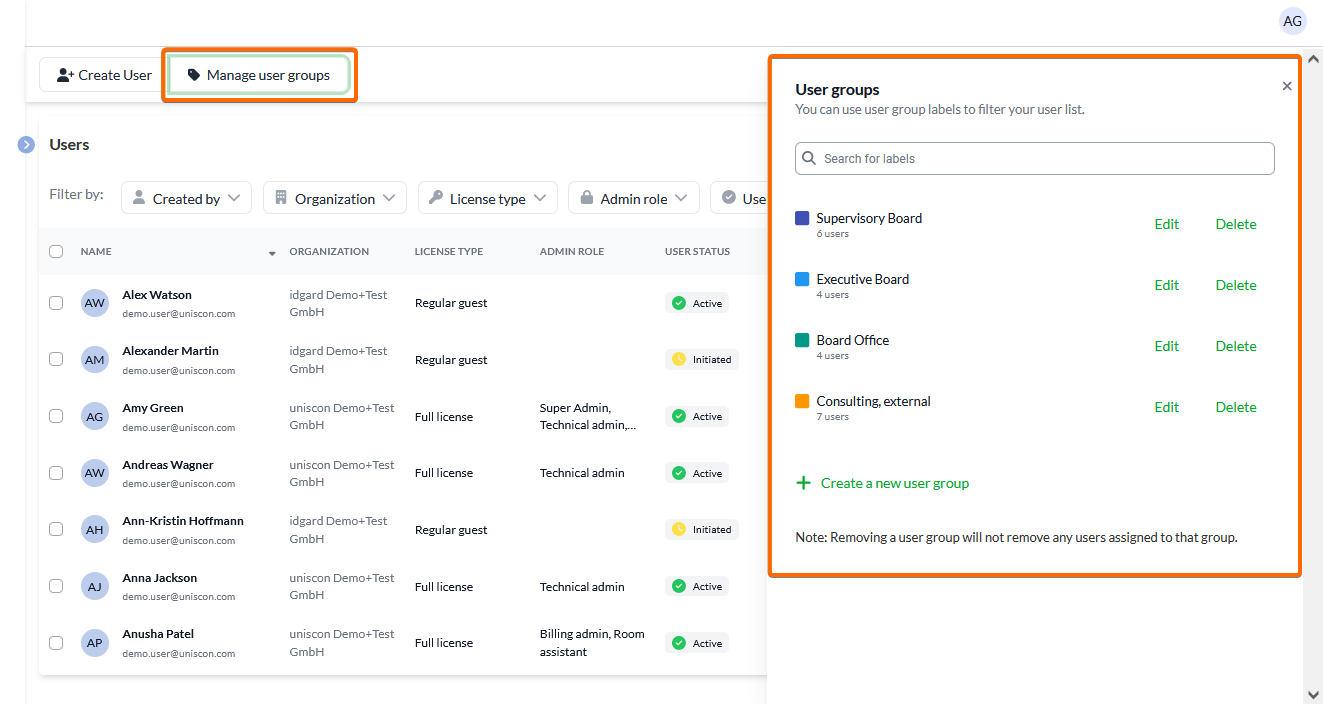Click the orange Consulting, external color swatch
Image resolution: width=1323 pixels, height=704 pixels.
(x=801, y=400)
